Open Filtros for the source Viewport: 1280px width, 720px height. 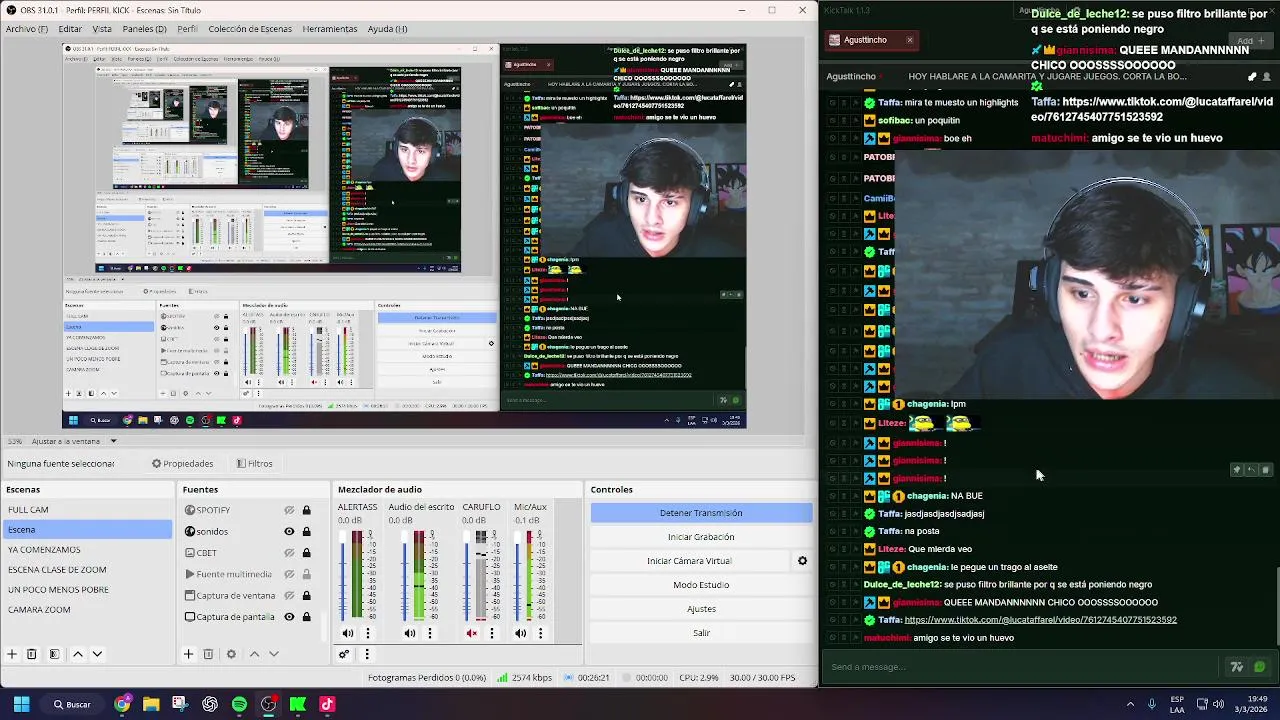[255, 464]
